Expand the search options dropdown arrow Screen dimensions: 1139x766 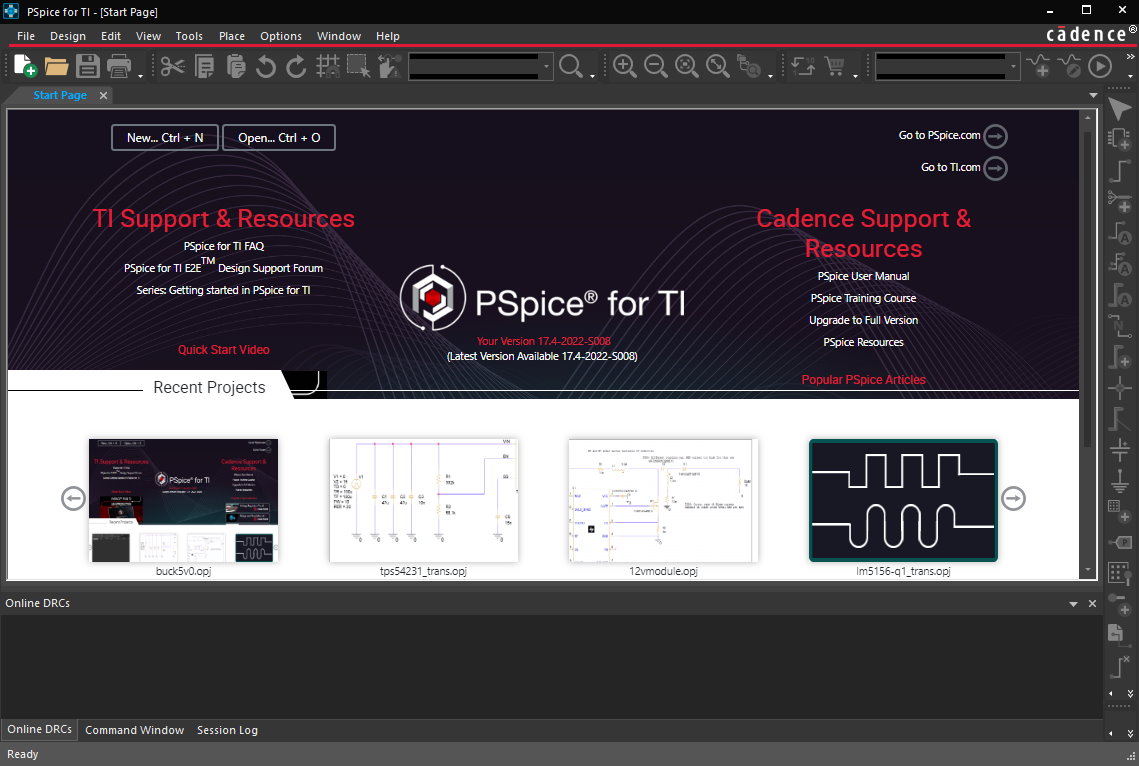(592, 75)
